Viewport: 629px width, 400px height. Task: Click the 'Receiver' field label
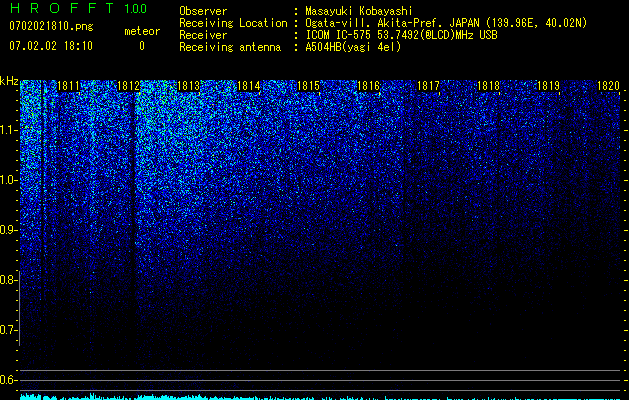pos(203,35)
